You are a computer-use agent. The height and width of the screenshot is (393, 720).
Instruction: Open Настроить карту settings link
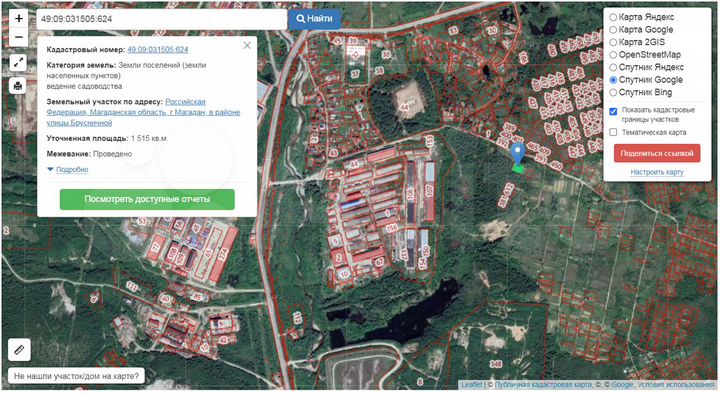[x=657, y=172]
